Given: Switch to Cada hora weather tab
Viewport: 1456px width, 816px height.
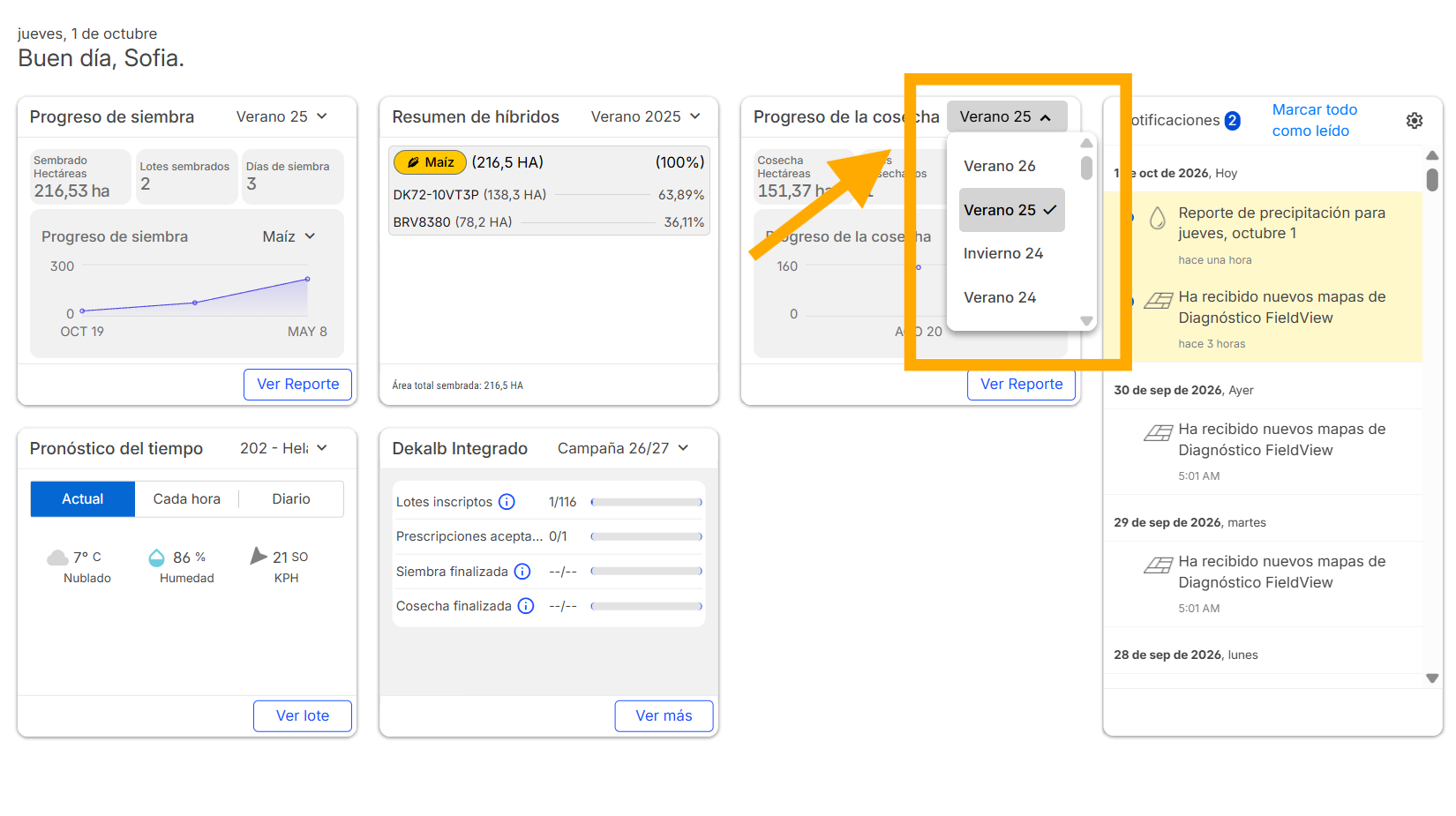Looking at the screenshot, I should click(x=187, y=499).
